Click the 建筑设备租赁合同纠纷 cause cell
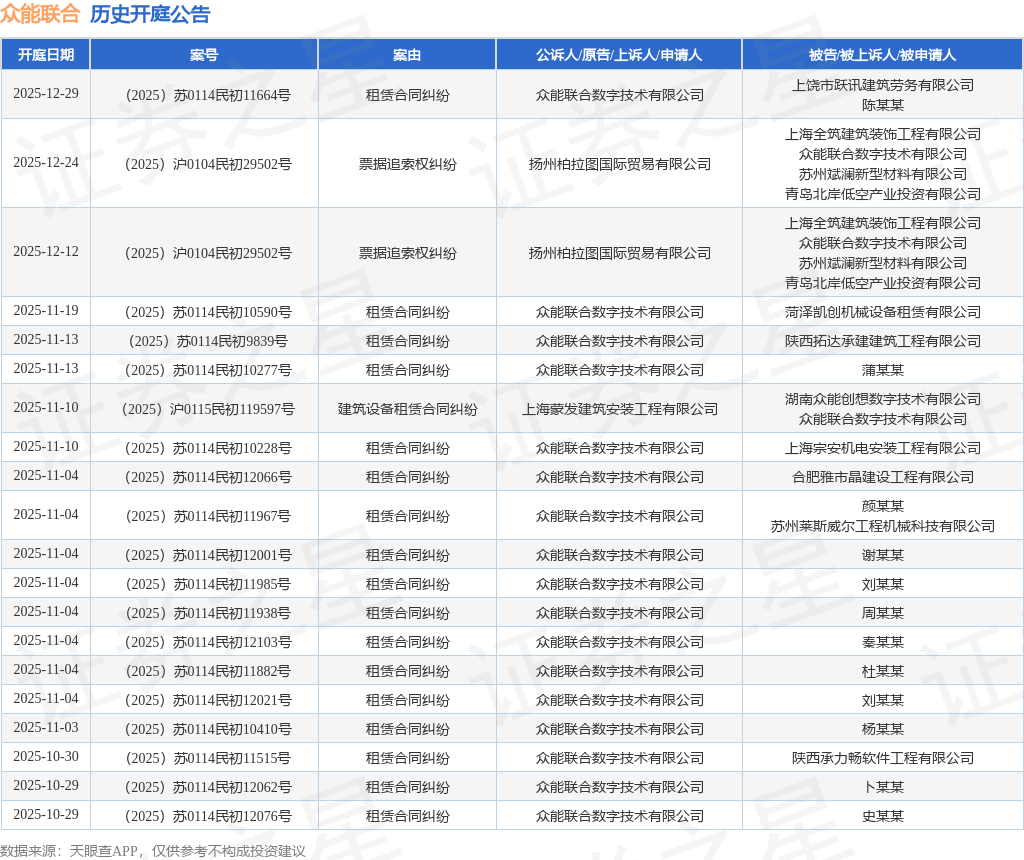Image resolution: width=1024 pixels, height=860 pixels. pos(407,409)
